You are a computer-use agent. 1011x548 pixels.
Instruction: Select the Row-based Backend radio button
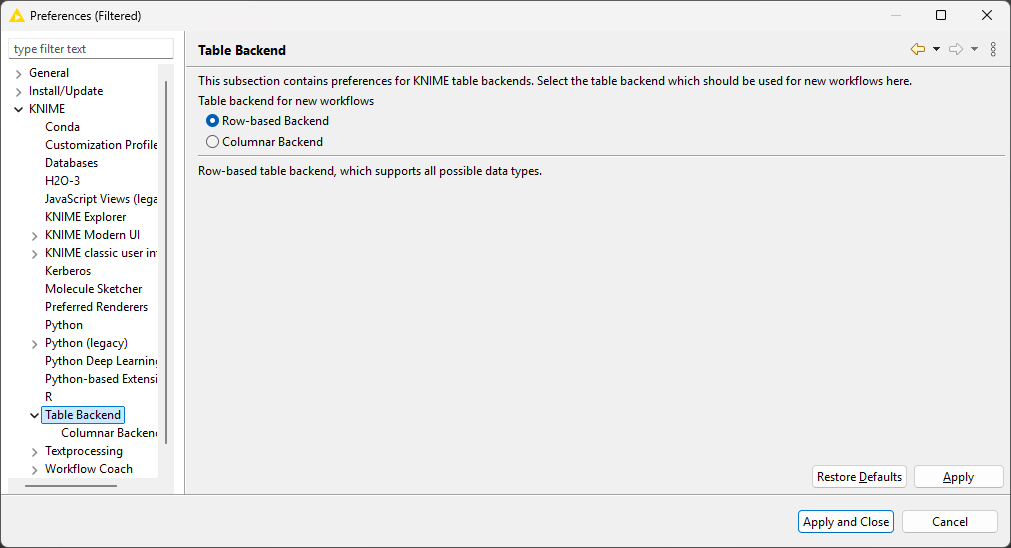212,121
